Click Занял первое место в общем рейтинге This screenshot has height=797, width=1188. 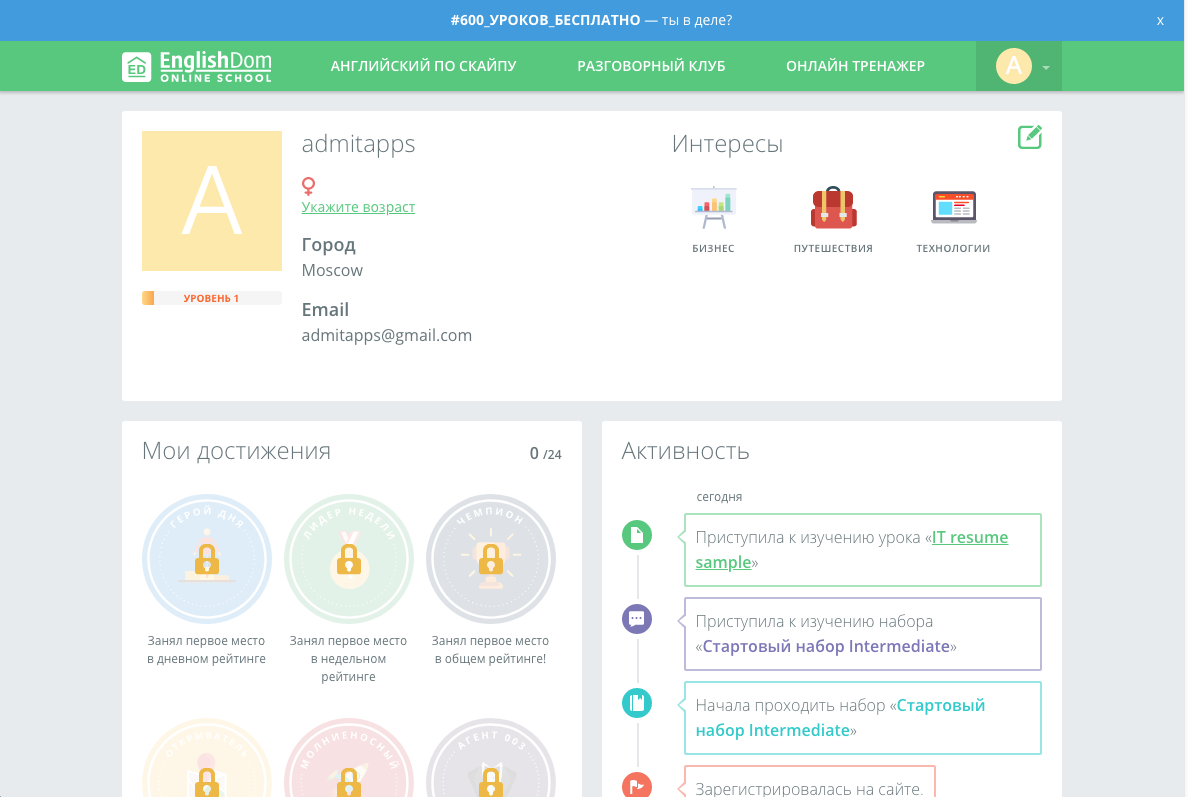point(490,650)
